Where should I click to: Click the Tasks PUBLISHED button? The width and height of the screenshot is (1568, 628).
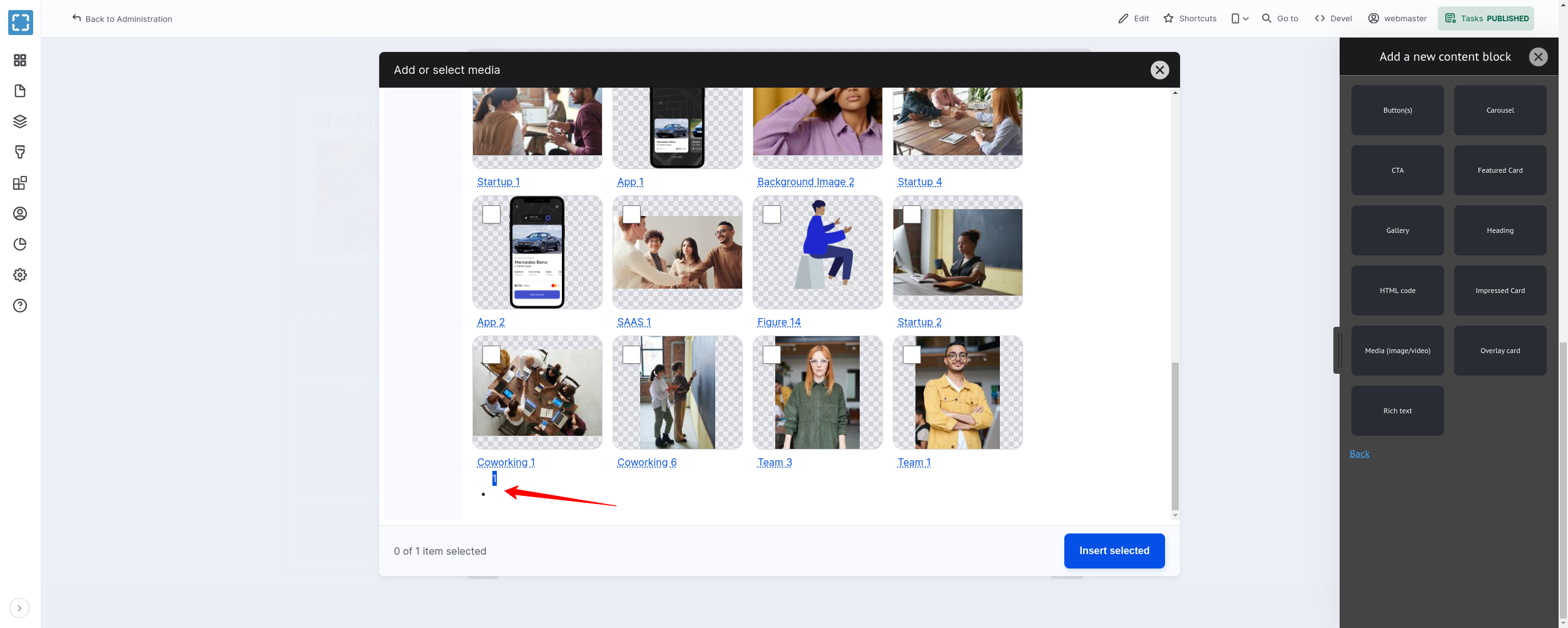[1486, 19]
